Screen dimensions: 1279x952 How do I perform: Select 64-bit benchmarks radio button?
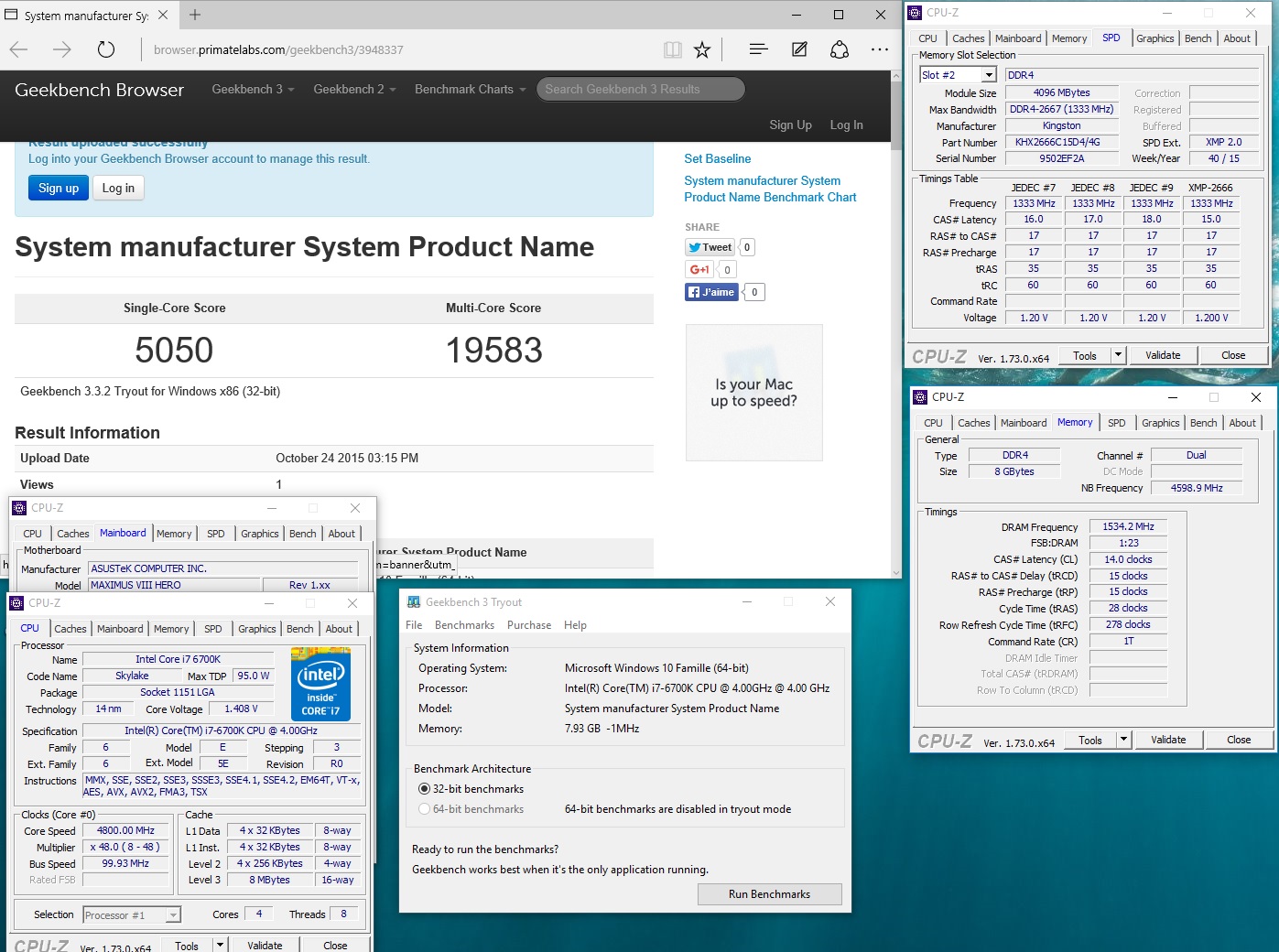(x=424, y=809)
